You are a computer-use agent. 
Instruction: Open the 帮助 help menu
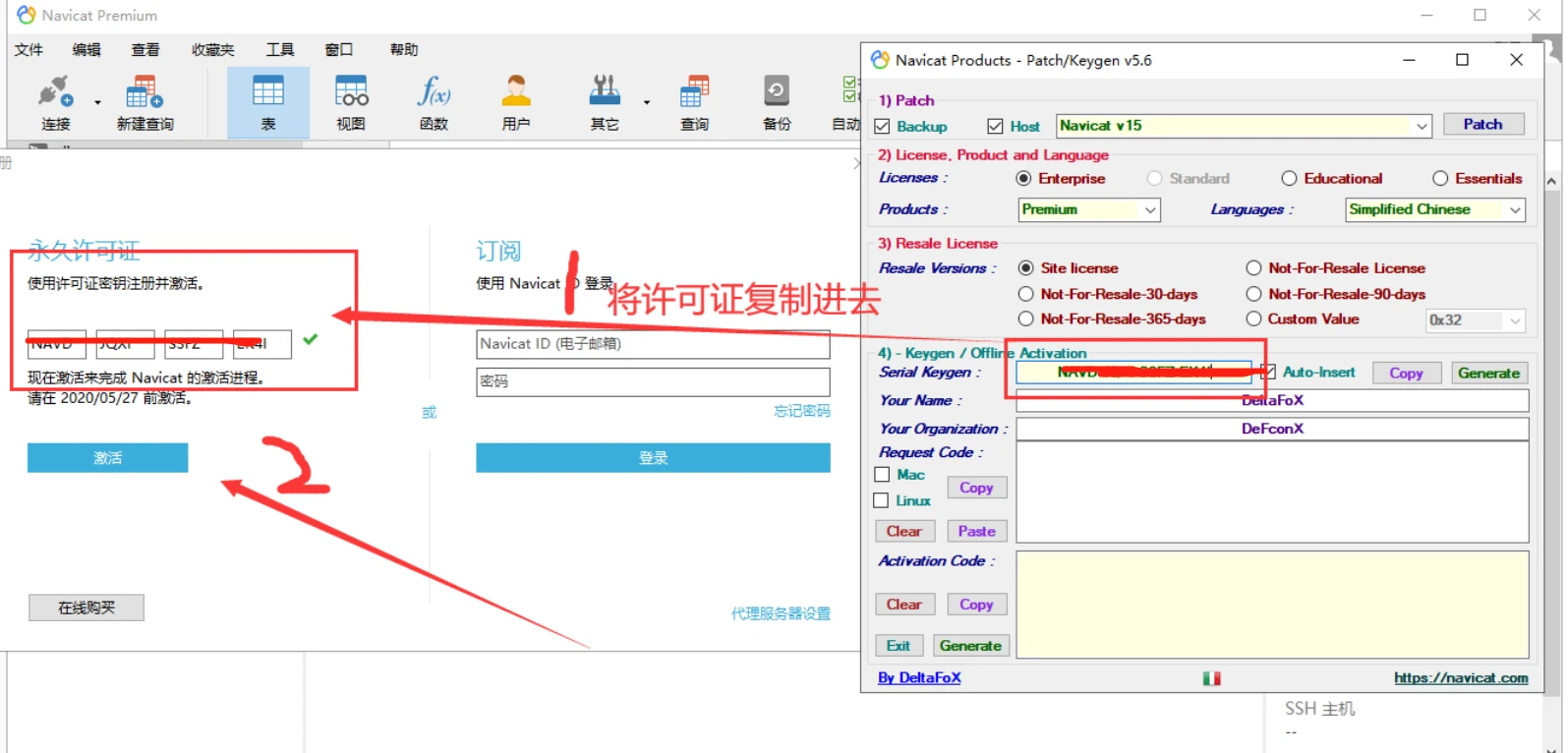tap(403, 49)
